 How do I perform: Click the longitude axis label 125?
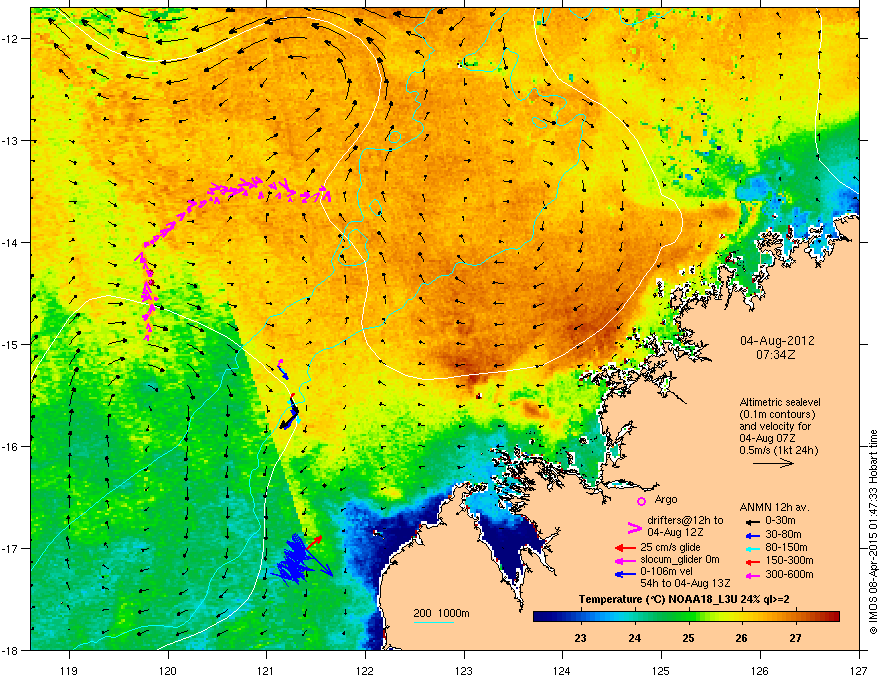pyautogui.click(x=661, y=670)
